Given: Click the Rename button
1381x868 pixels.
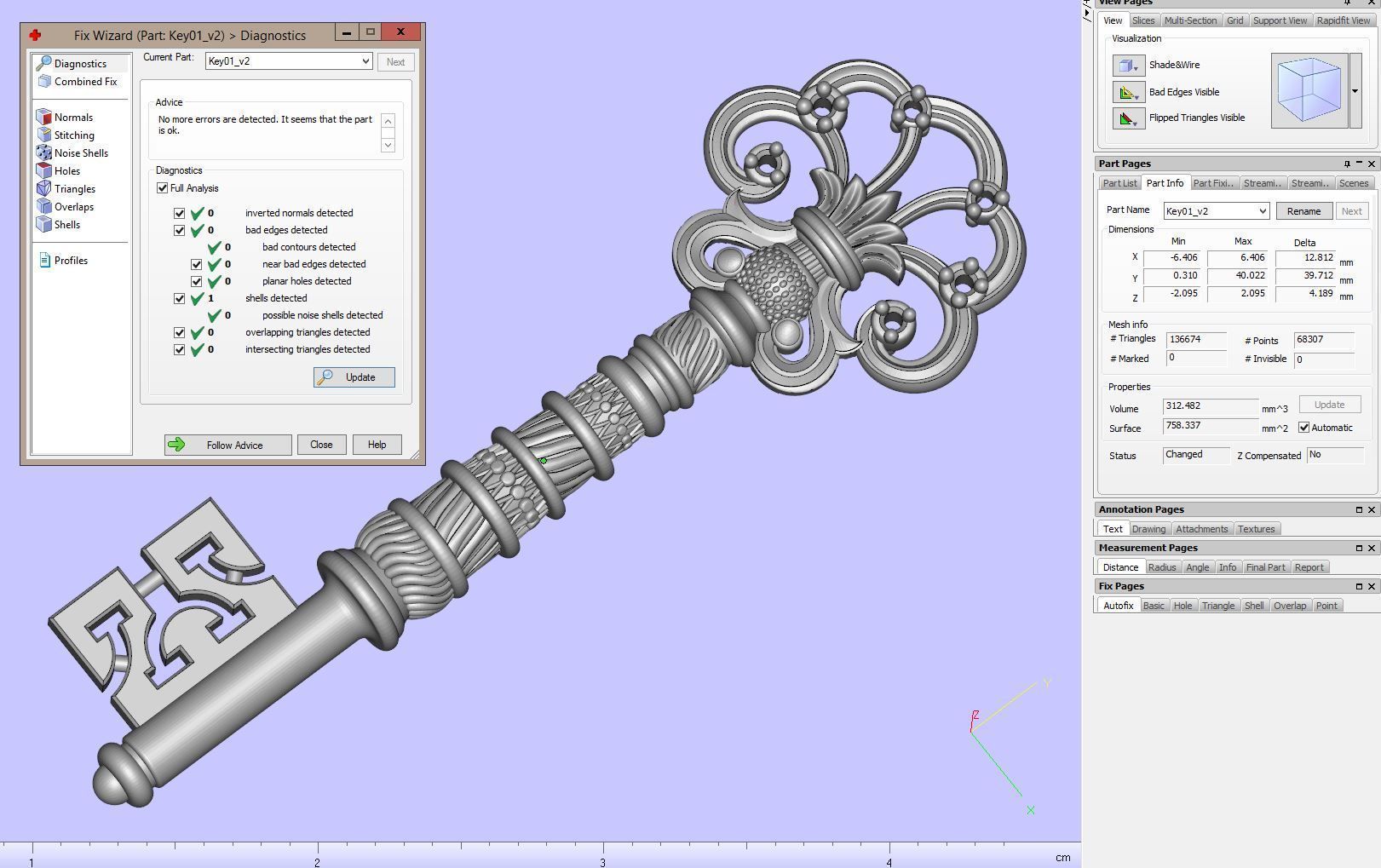Looking at the screenshot, I should tap(1303, 211).
